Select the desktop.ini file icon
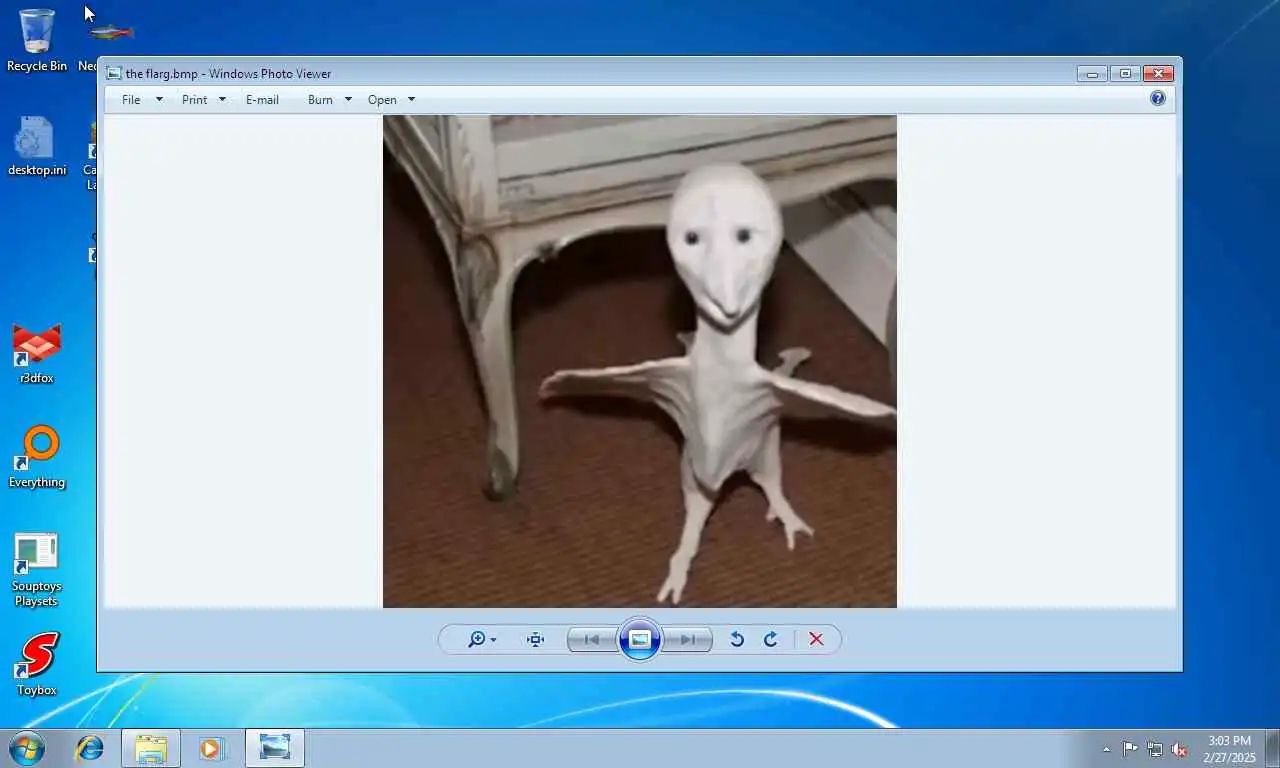 pyautogui.click(x=37, y=146)
